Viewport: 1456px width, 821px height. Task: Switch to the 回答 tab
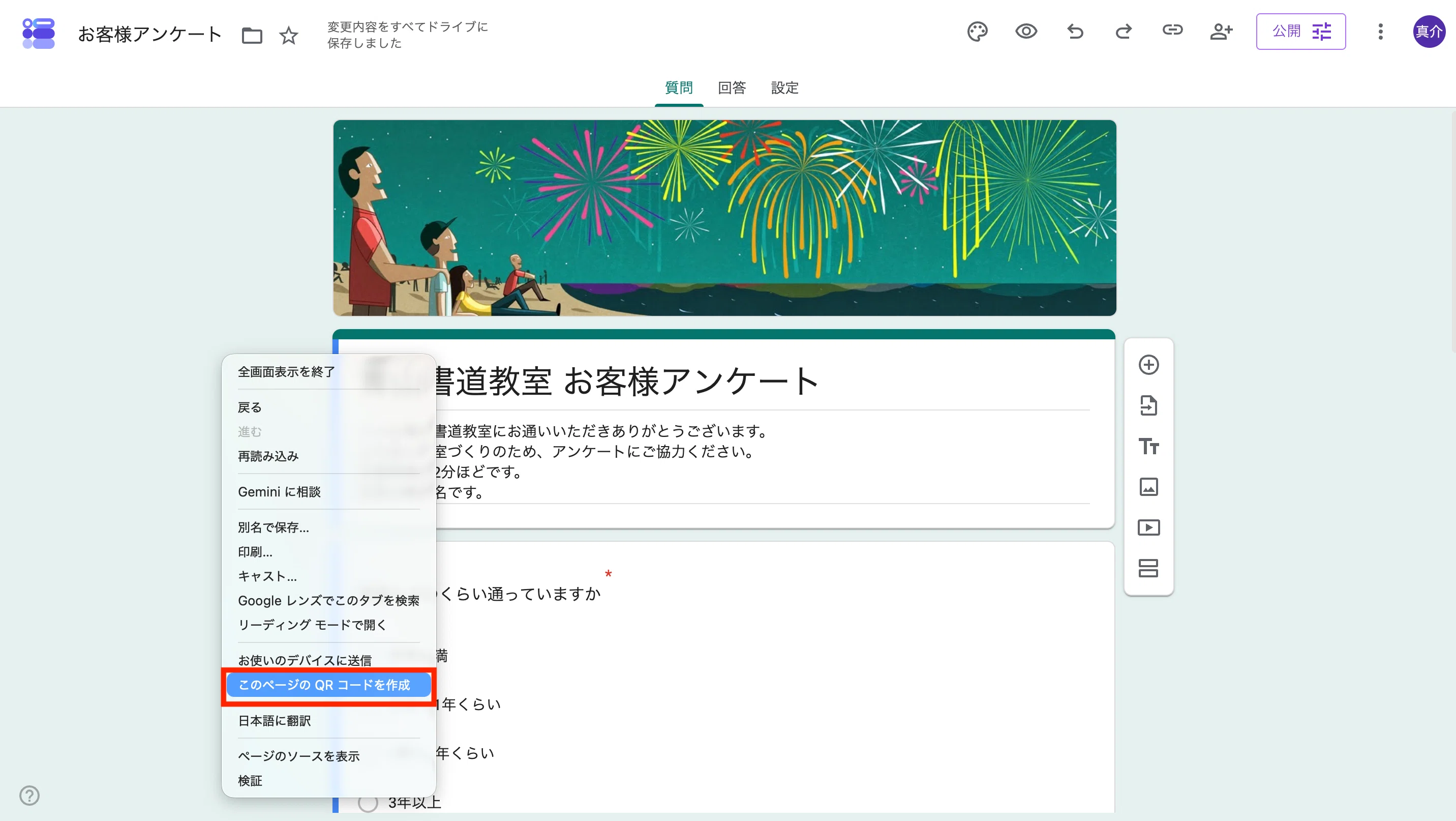(x=732, y=87)
